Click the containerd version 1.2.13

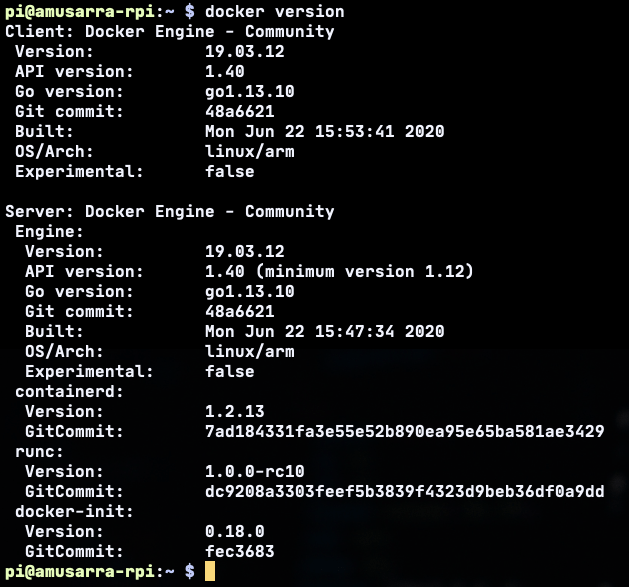[x=235, y=411]
